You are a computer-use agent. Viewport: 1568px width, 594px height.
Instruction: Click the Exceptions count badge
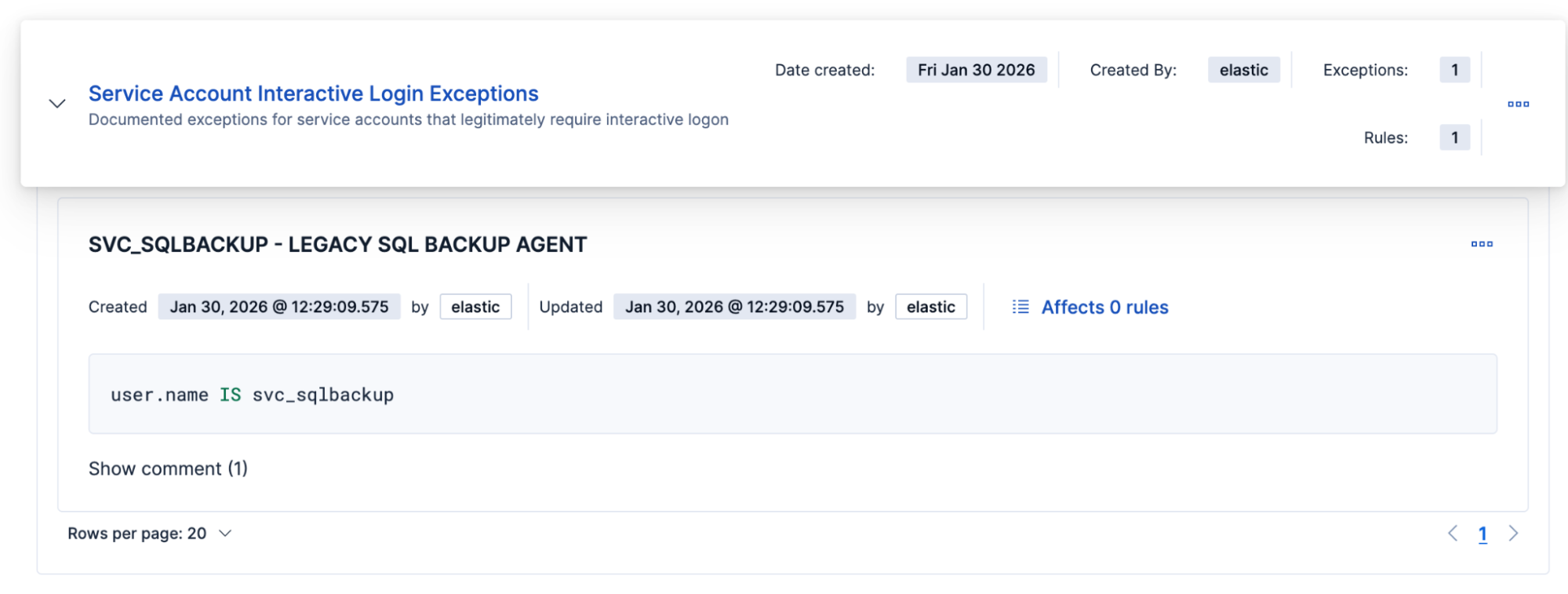pyautogui.click(x=1454, y=70)
